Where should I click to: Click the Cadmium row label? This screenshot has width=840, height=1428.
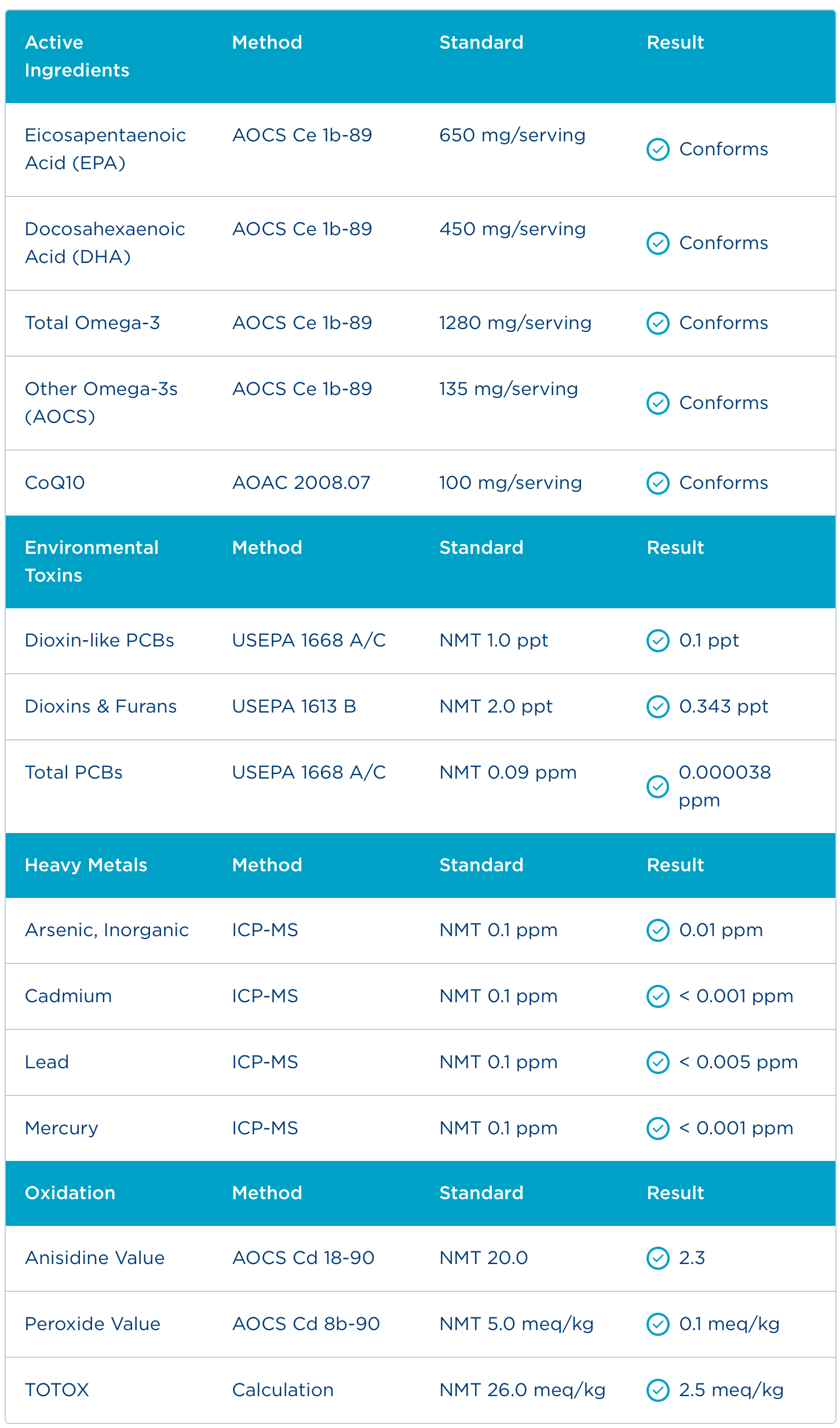pos(68,996)
